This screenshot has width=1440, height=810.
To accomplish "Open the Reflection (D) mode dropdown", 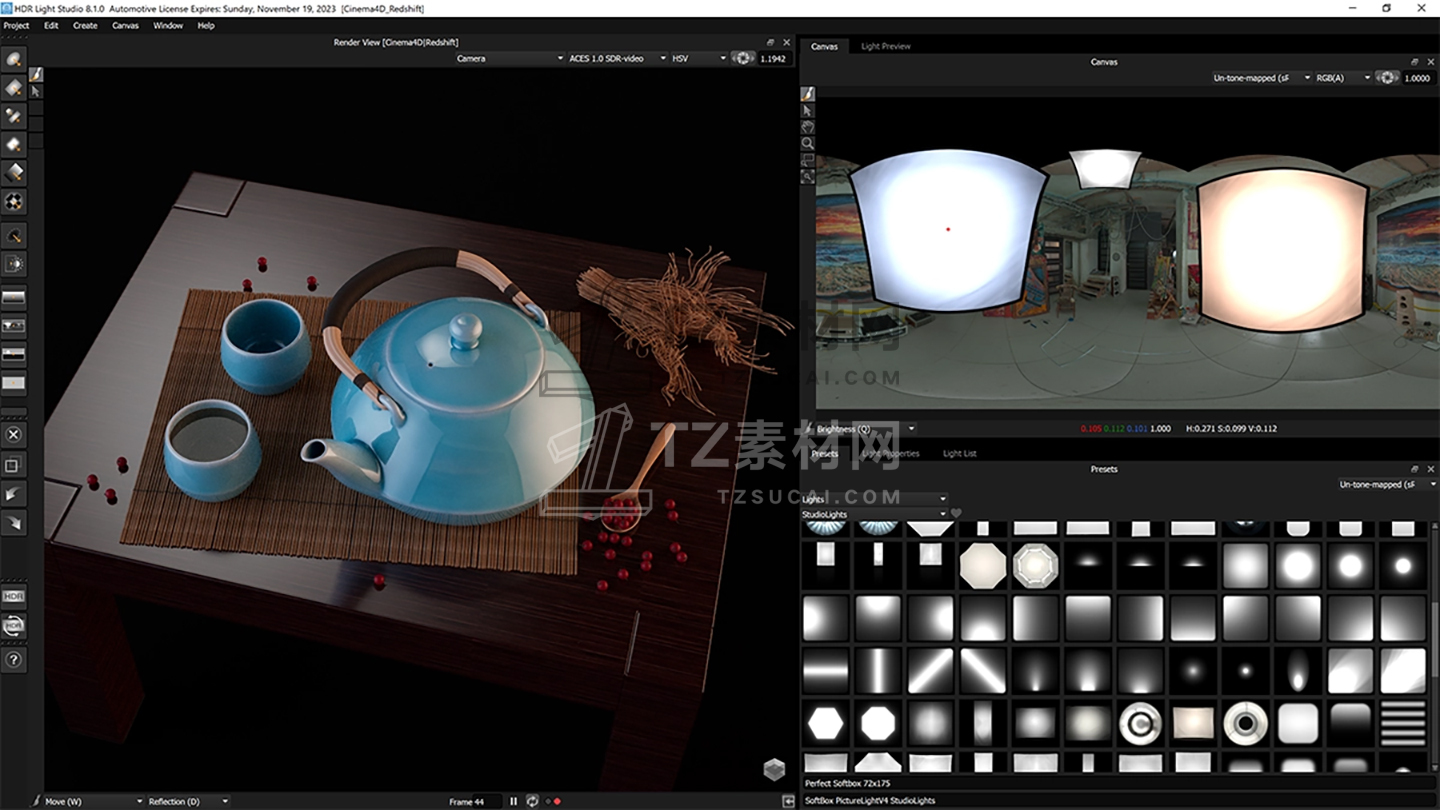I will tap(188, 801).
